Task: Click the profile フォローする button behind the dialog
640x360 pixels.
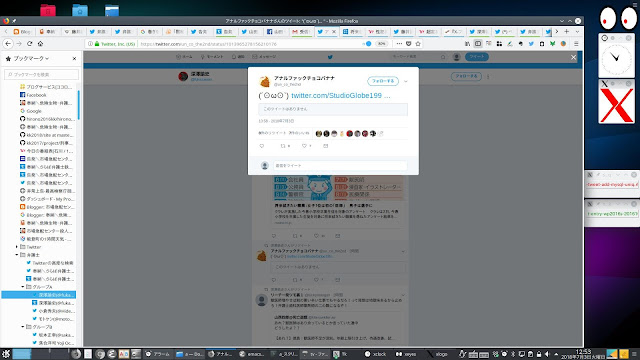Action: point(466,76)
